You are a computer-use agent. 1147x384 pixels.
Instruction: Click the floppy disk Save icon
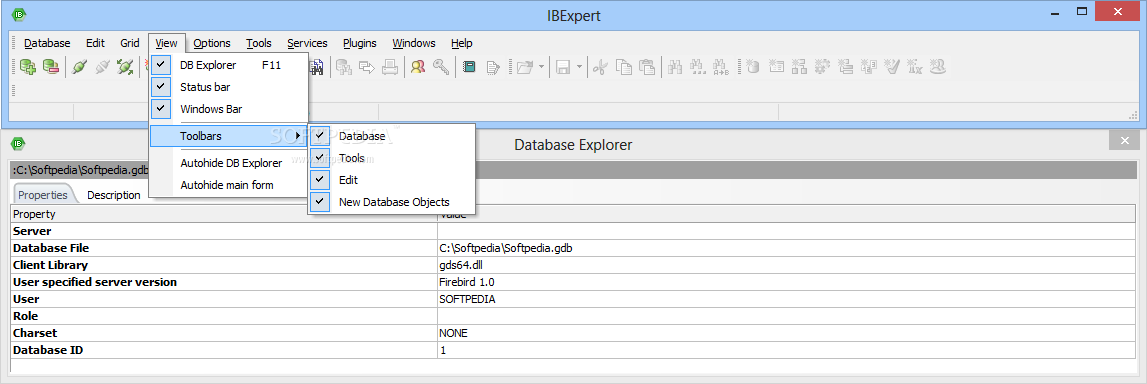tap(563, 67)
